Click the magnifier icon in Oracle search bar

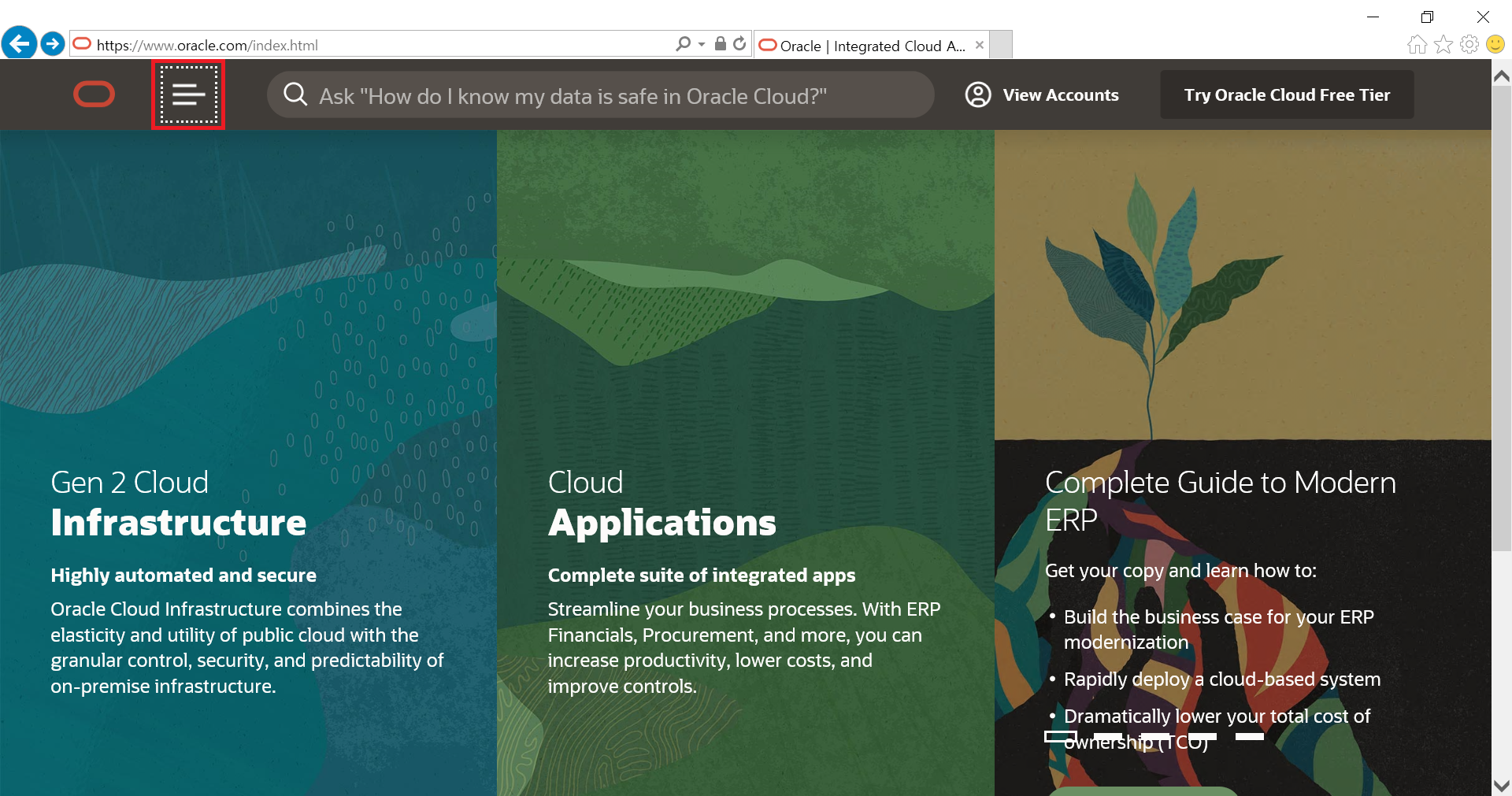click(x=295, y=94)
